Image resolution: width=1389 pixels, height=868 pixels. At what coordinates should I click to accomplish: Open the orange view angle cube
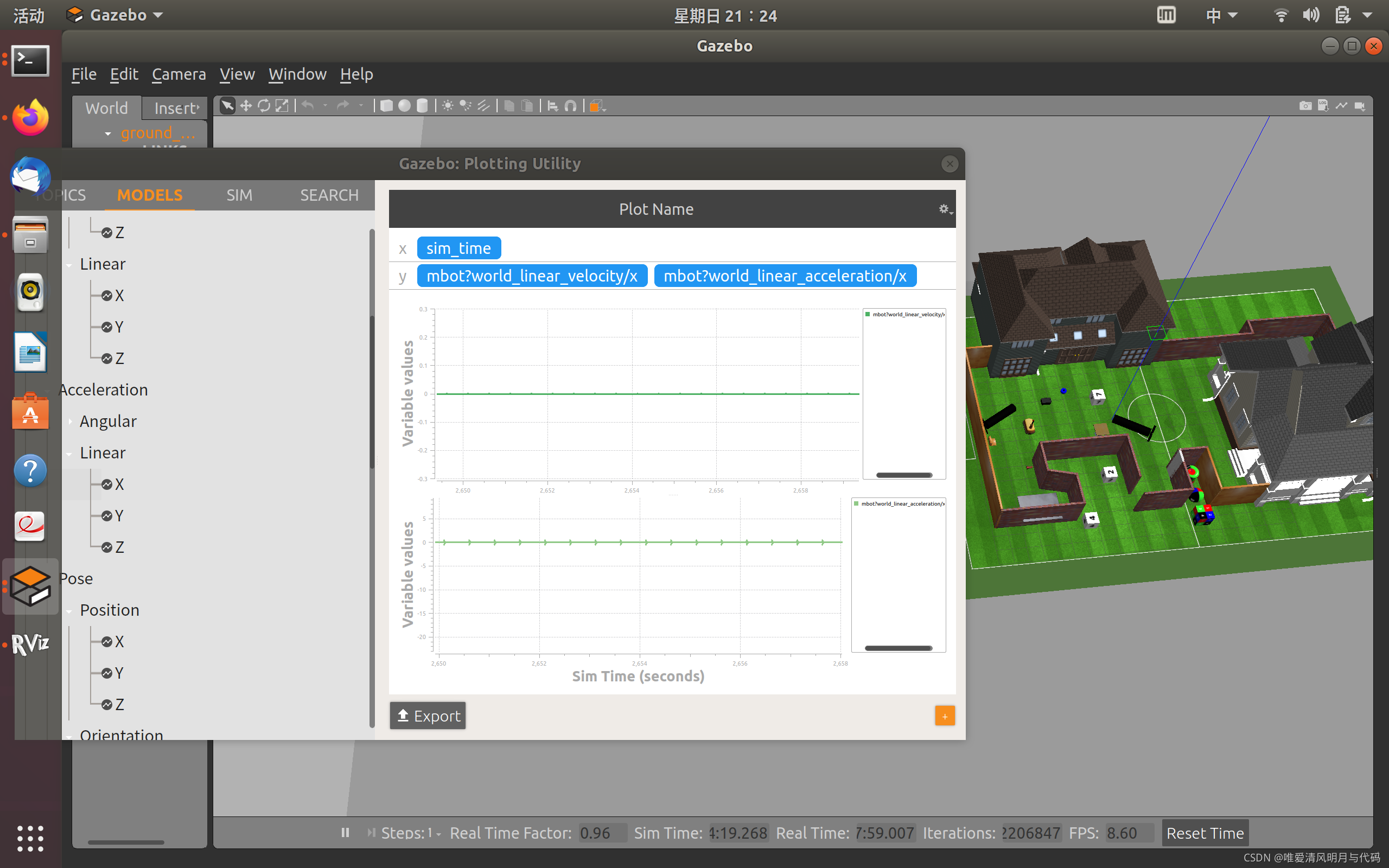click(596, 106)
